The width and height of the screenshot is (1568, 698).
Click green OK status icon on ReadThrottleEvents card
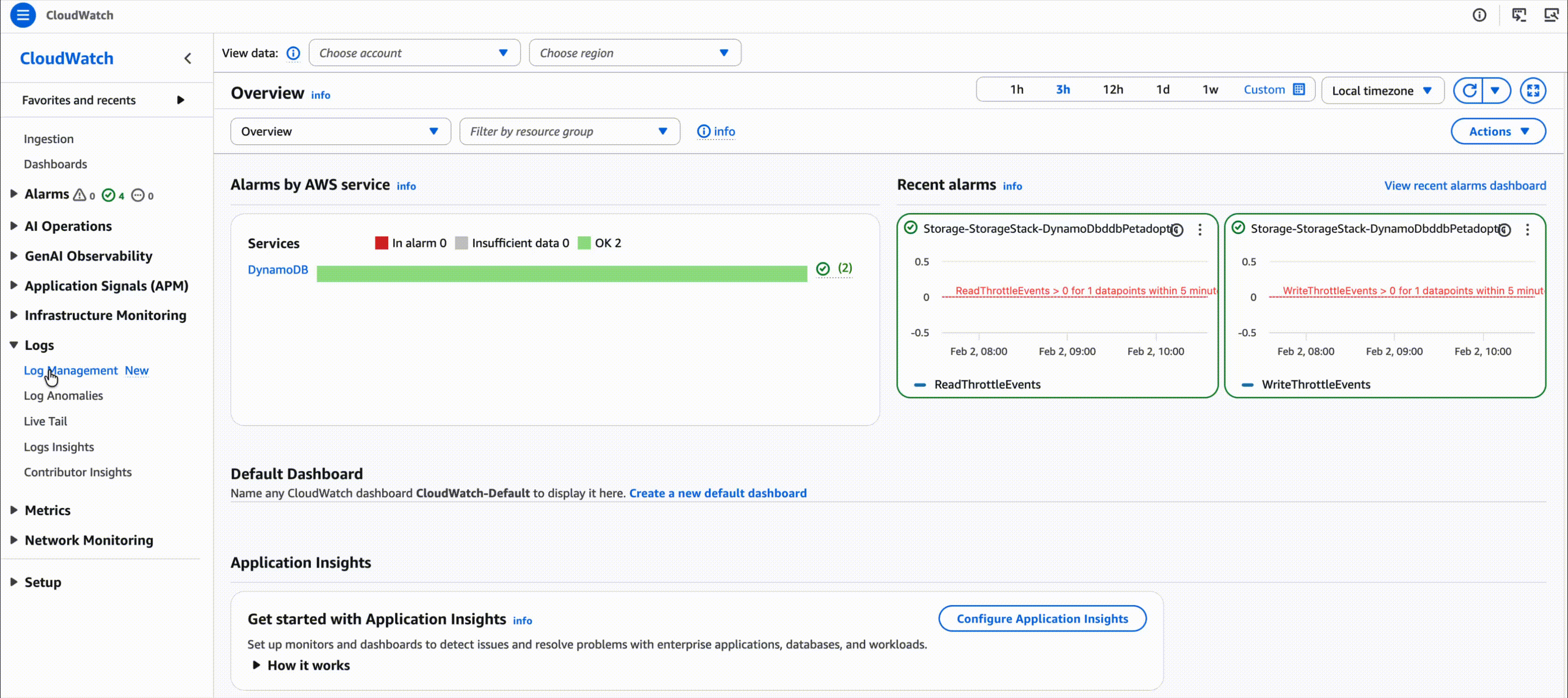tap(911, 228)
